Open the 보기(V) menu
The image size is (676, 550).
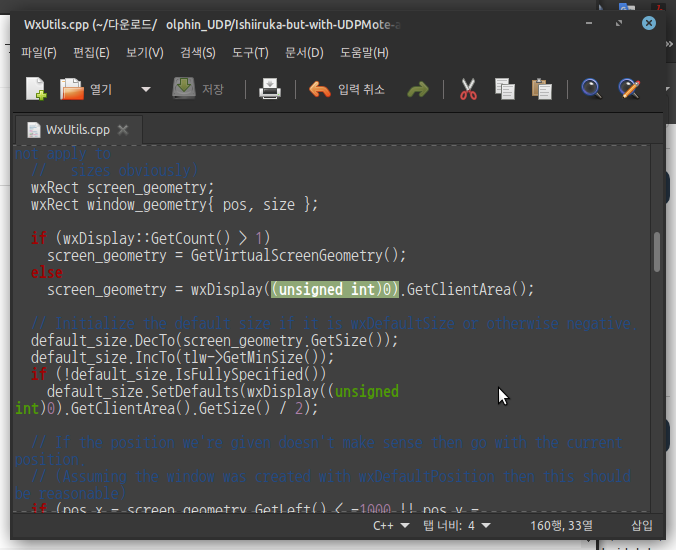(144, 53)
